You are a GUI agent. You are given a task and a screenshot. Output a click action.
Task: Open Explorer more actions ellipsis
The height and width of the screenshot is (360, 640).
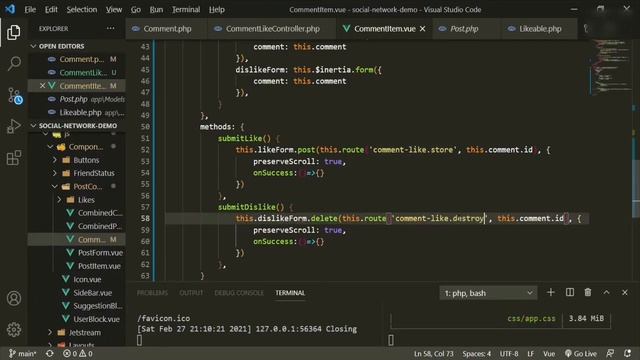(110, 29)
